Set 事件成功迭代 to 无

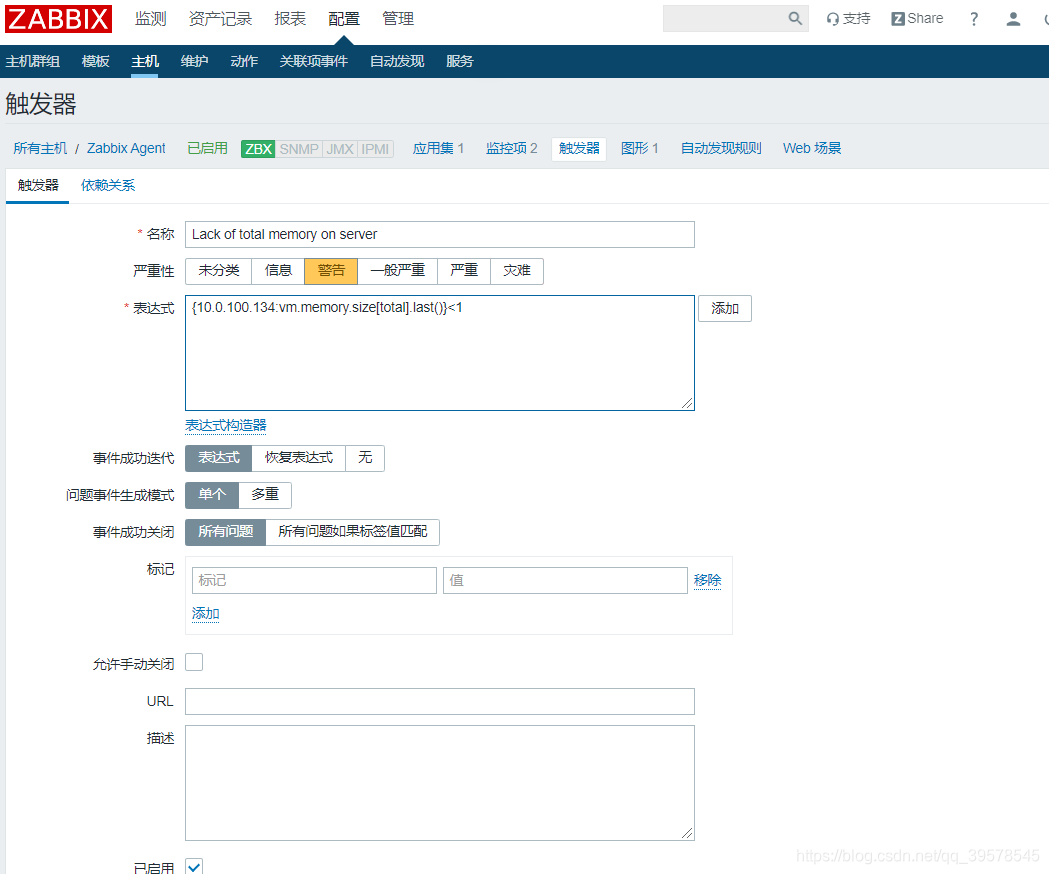coord(365,458)
